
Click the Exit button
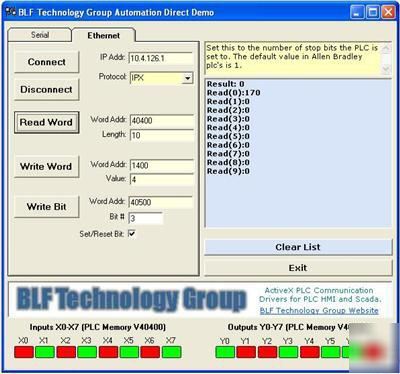tap(298, 268)
